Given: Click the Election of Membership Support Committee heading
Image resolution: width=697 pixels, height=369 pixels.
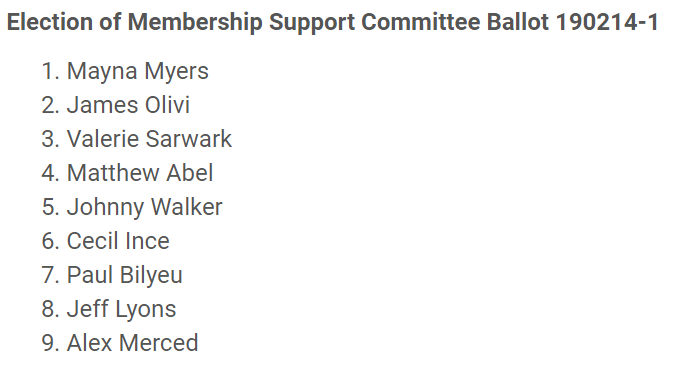Looking at the screenshot, I should pos(332,22).
